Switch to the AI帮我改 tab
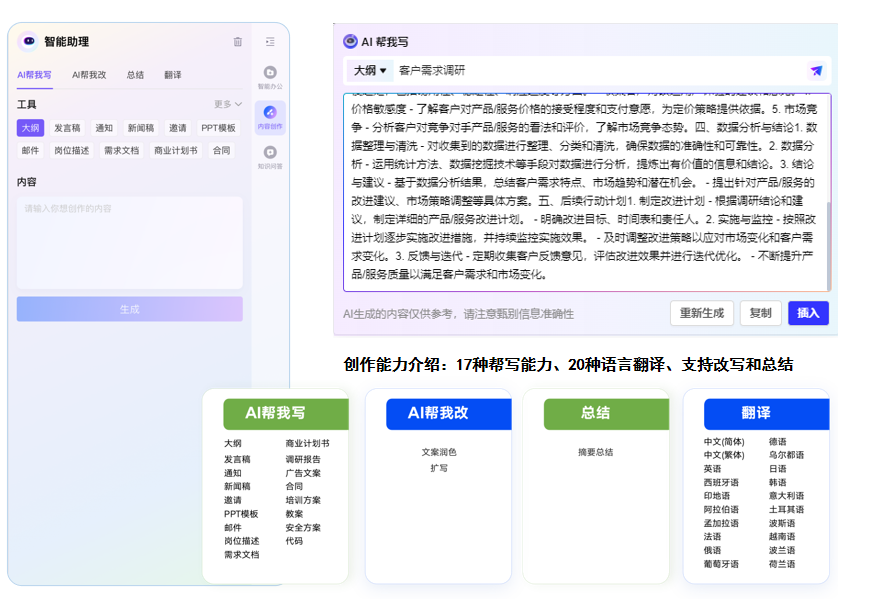Viewport: 869px width, 600px height. click(x=90, y=75)
